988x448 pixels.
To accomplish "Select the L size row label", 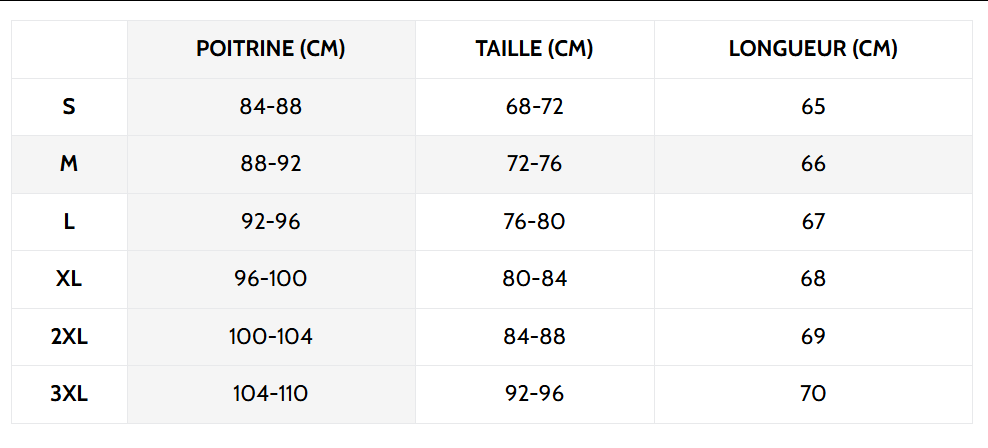I will point(69,221).
